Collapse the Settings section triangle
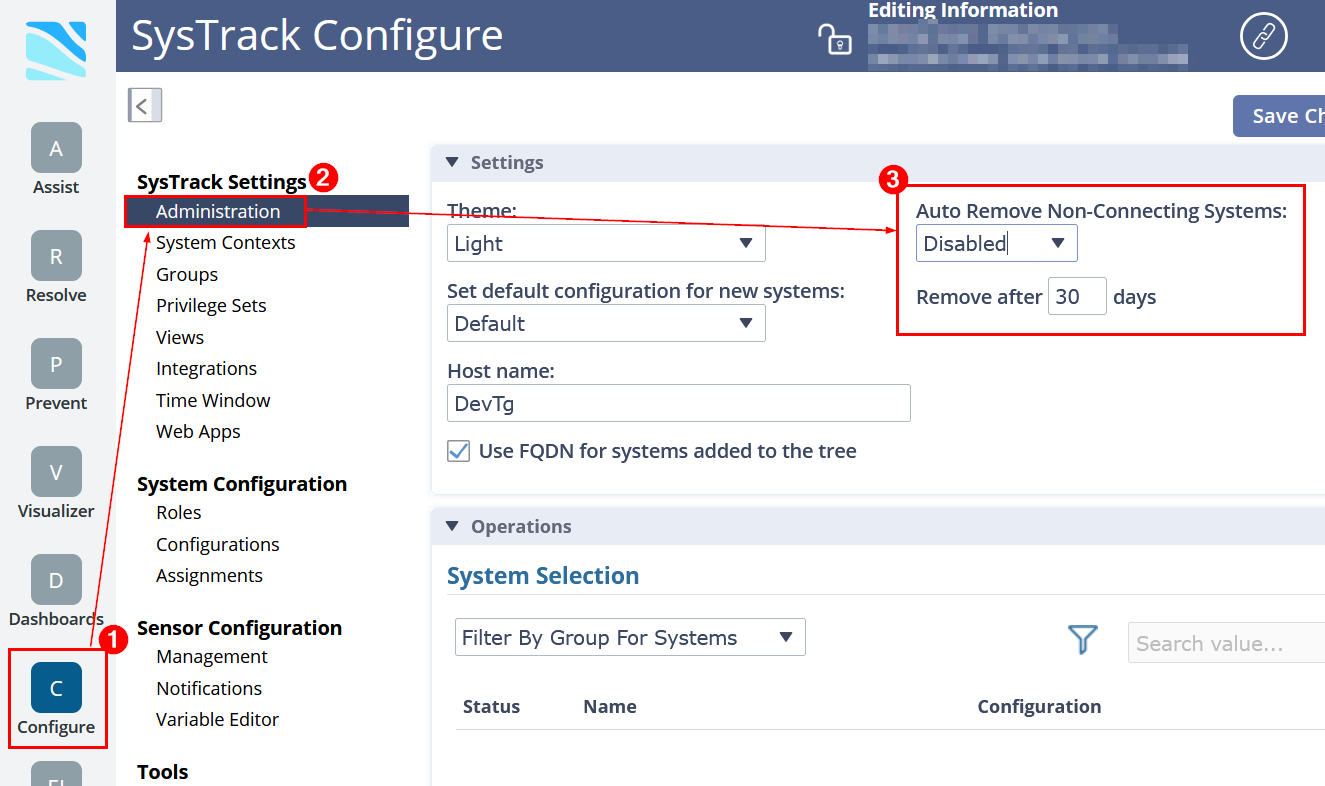The height and width of the screenshot is (786, 1325). point(452,162)
